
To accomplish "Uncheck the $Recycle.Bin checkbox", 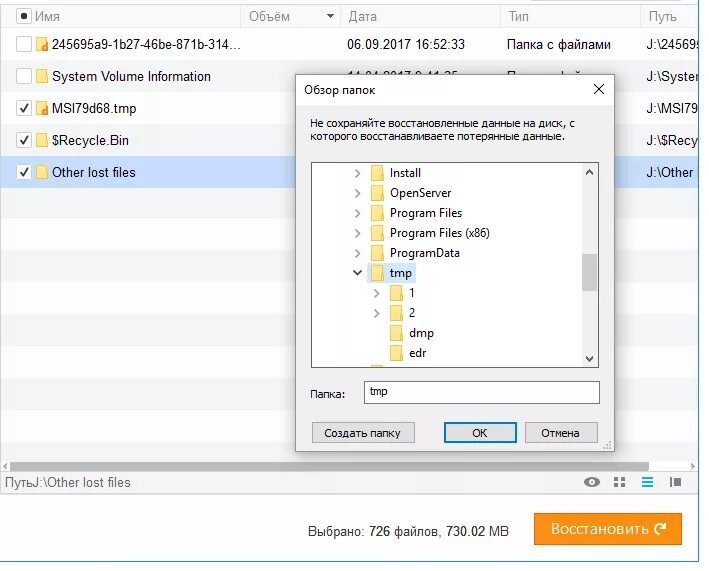I will 24,140.
